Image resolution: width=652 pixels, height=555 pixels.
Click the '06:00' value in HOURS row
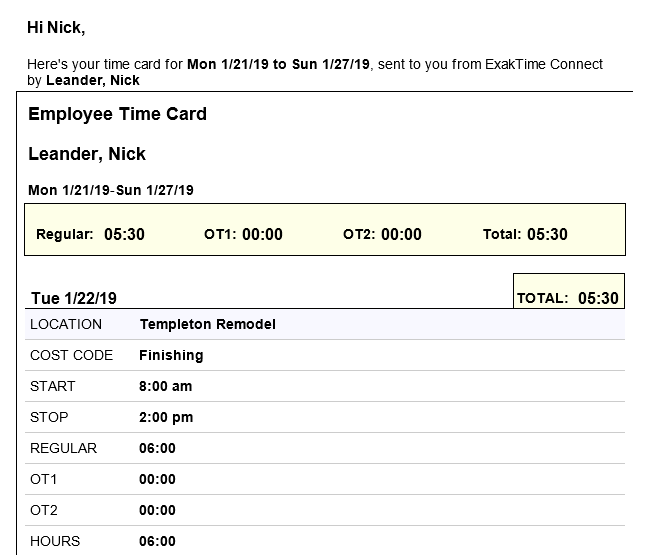tap(157, 541)
